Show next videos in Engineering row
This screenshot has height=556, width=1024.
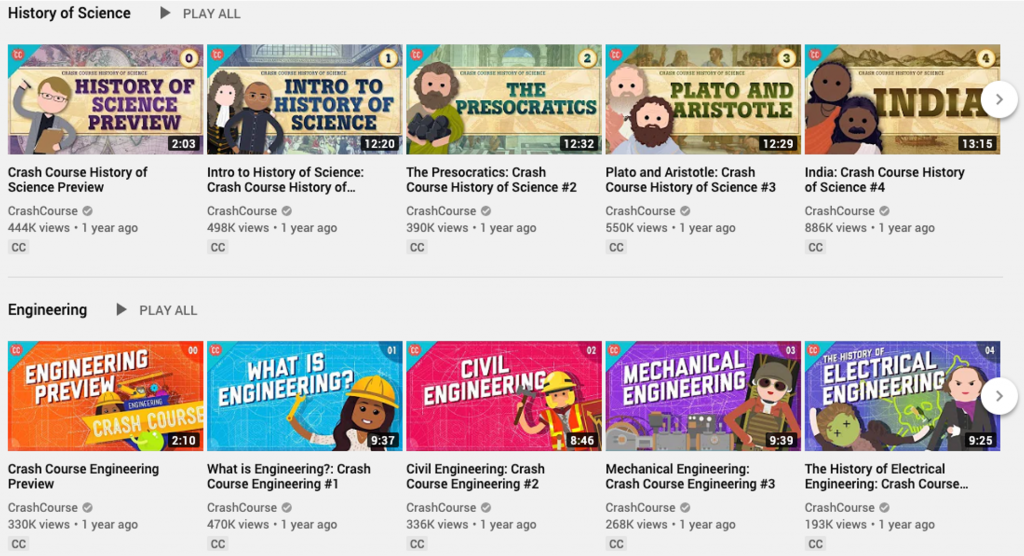999,396
